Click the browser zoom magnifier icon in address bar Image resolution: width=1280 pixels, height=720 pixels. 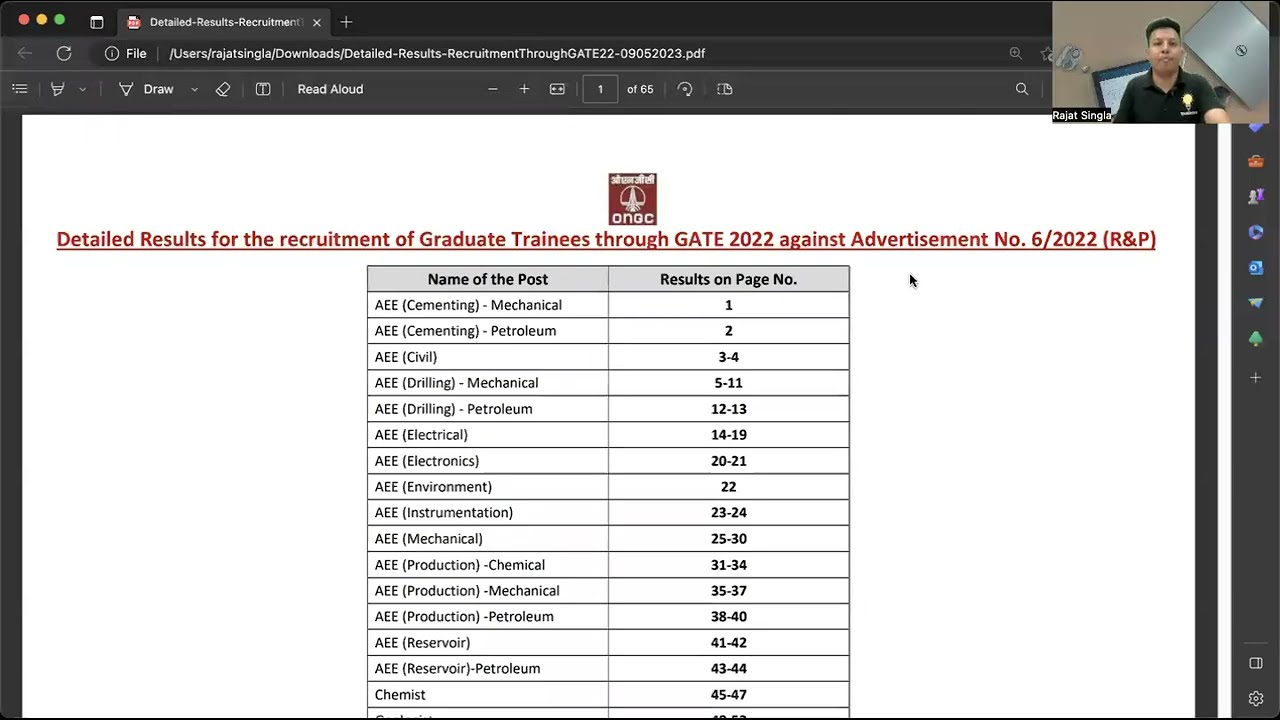pos(1015,53)
